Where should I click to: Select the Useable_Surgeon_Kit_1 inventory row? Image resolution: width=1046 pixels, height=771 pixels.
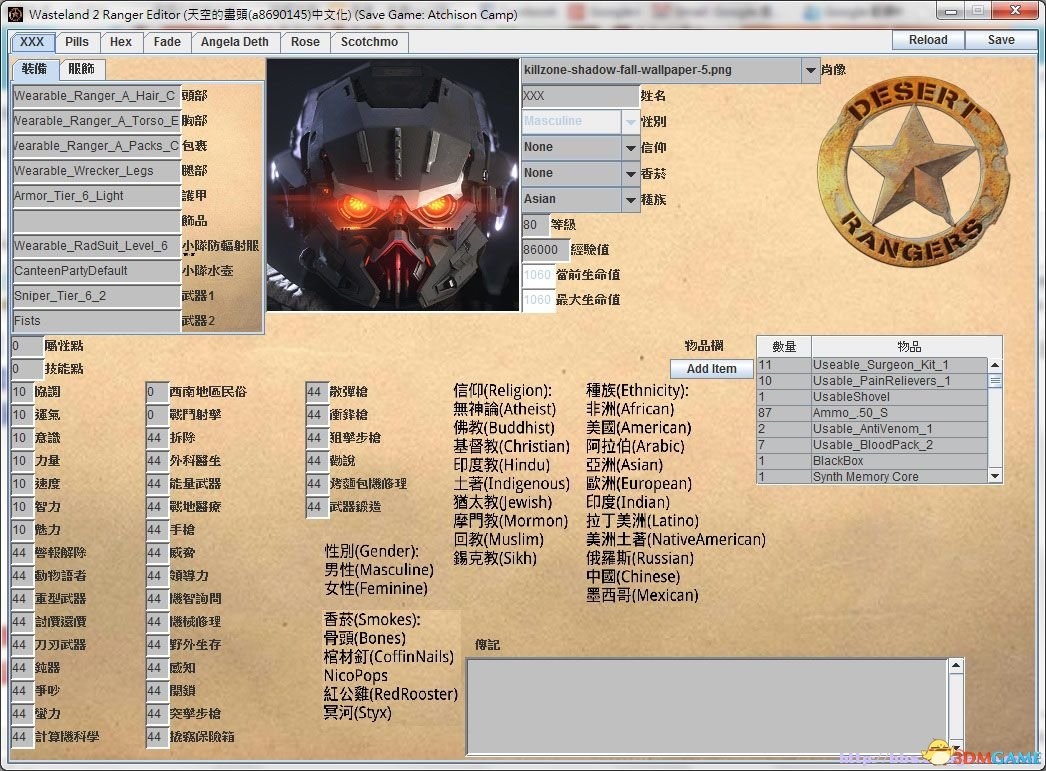873,365
